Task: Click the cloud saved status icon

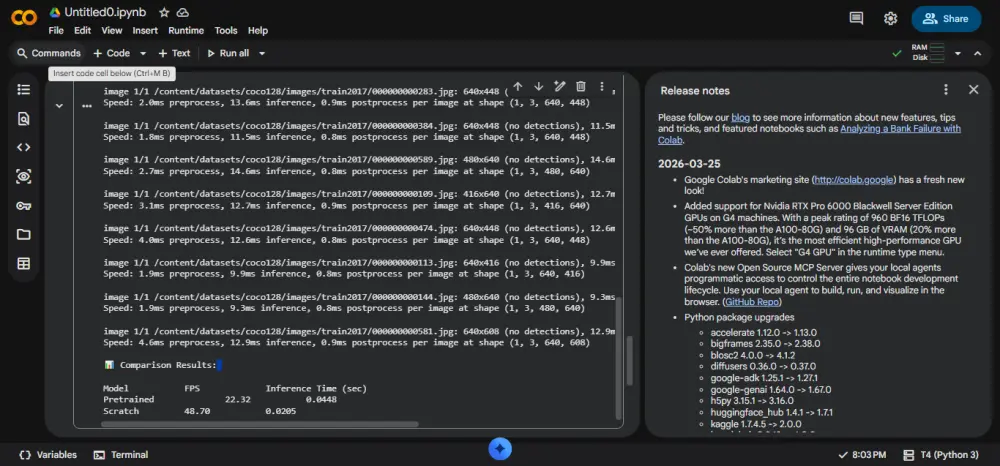Action: tap(183, 13)
